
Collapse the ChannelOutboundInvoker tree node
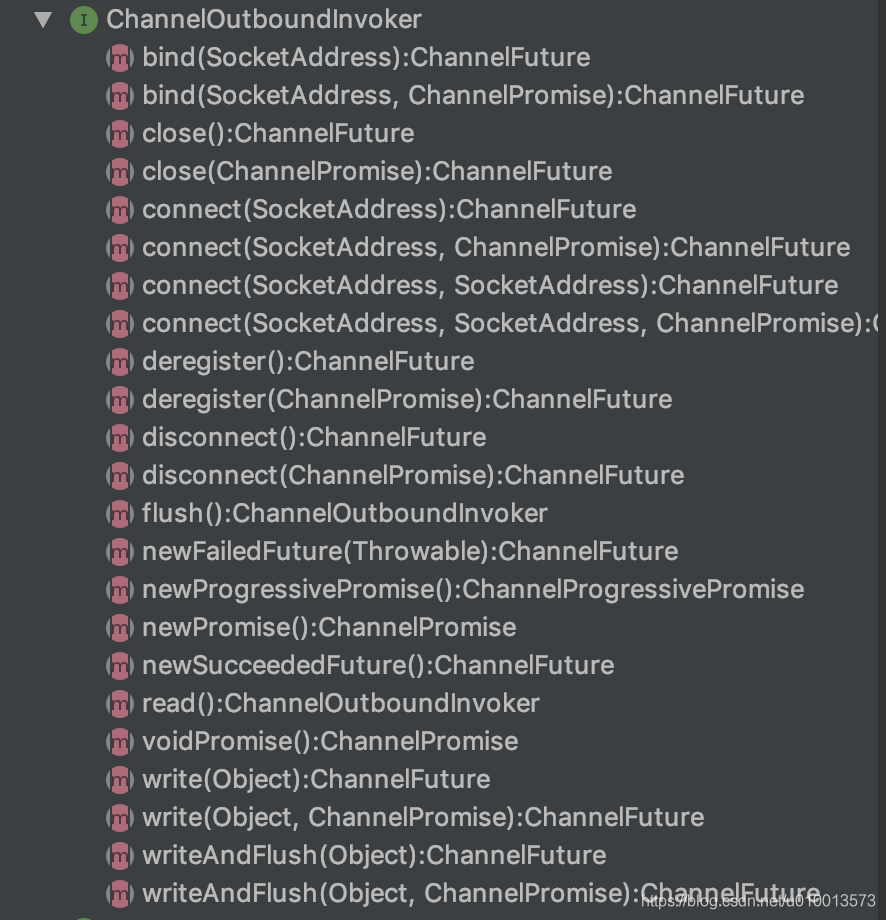[x=42, y=19]
